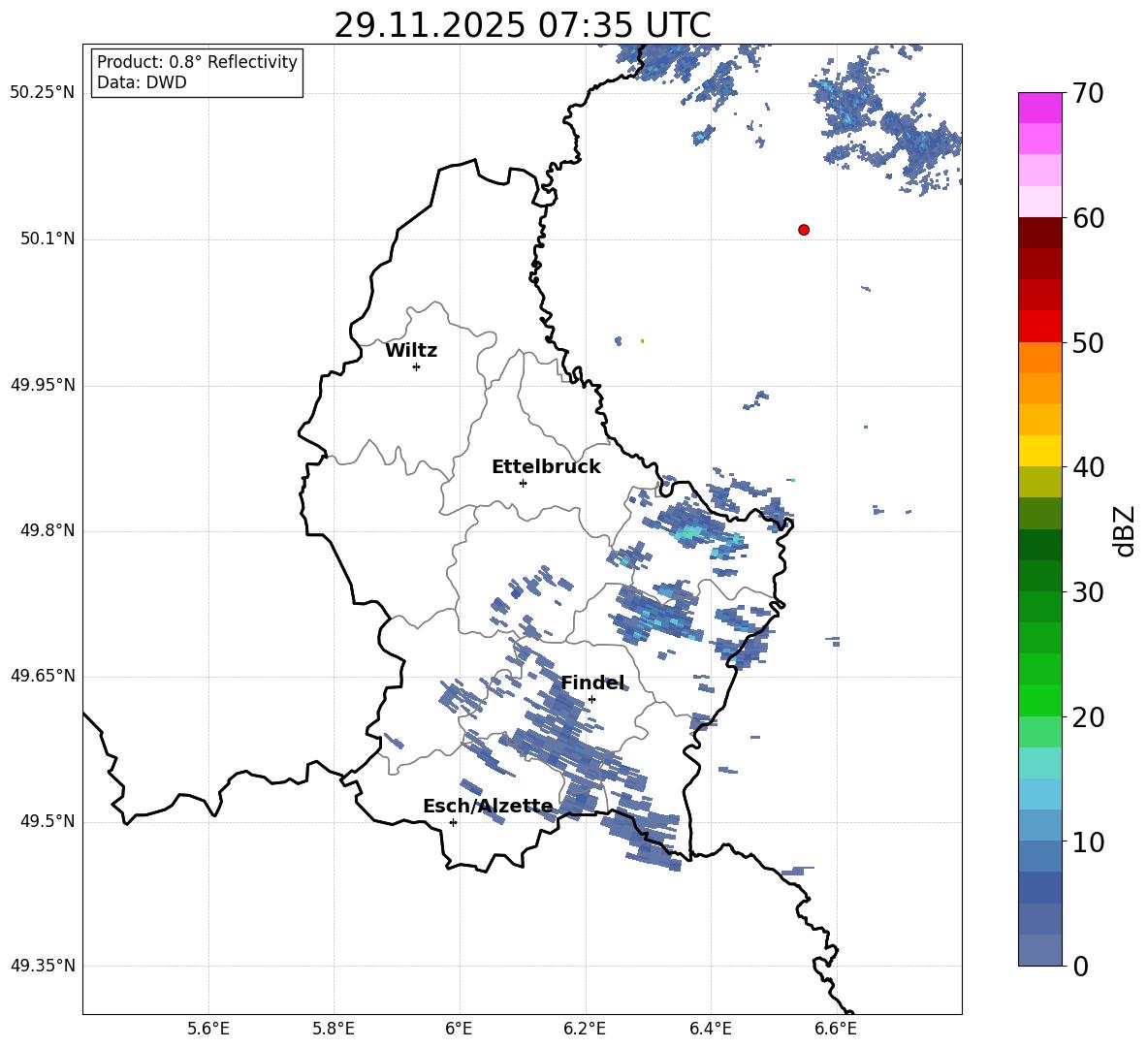
Task: Click the 6.6°E longitude label
Action: 836,1029
